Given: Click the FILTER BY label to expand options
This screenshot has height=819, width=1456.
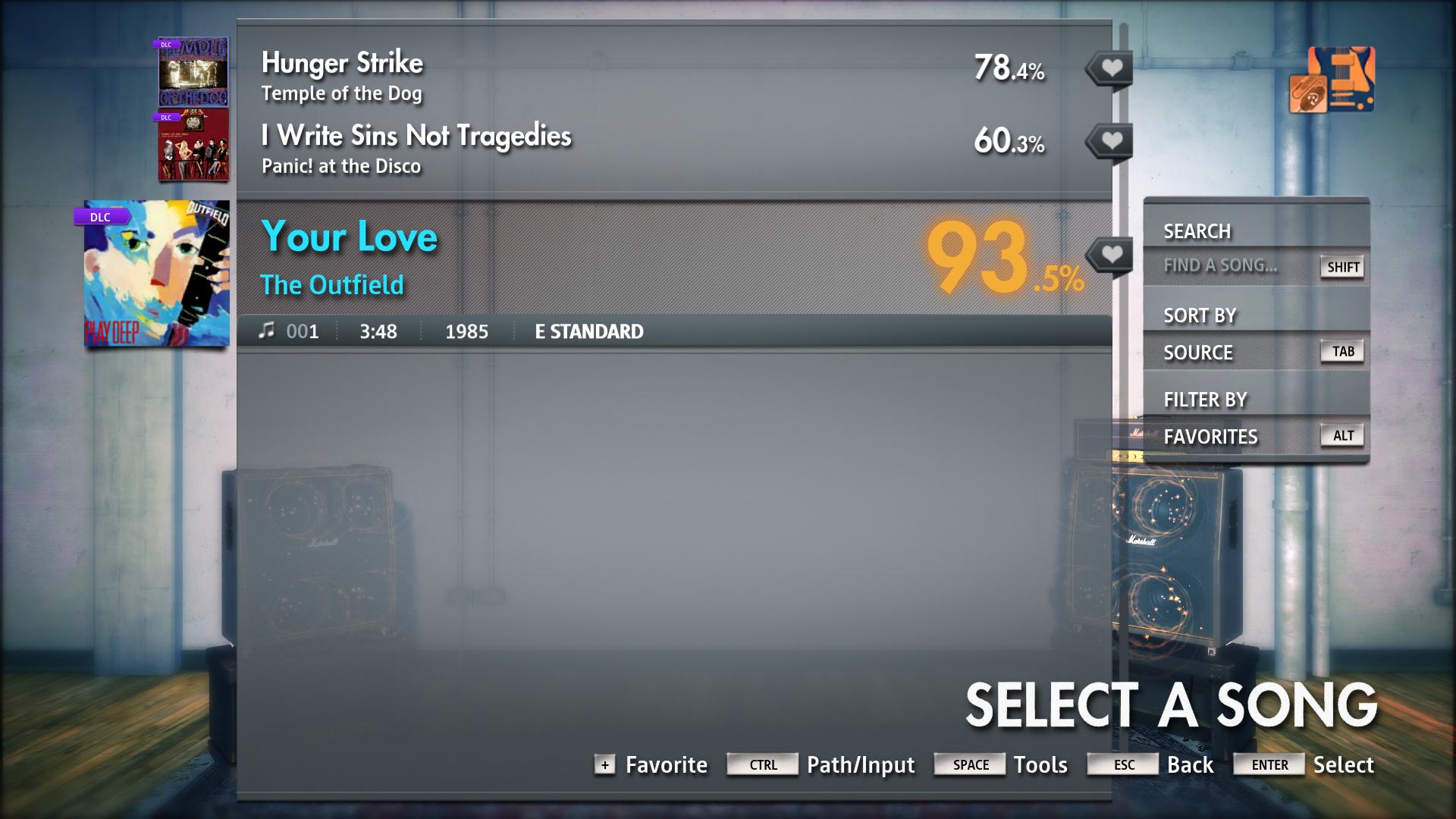Looking at the screenshot, I should click(x=1205, y=398).
